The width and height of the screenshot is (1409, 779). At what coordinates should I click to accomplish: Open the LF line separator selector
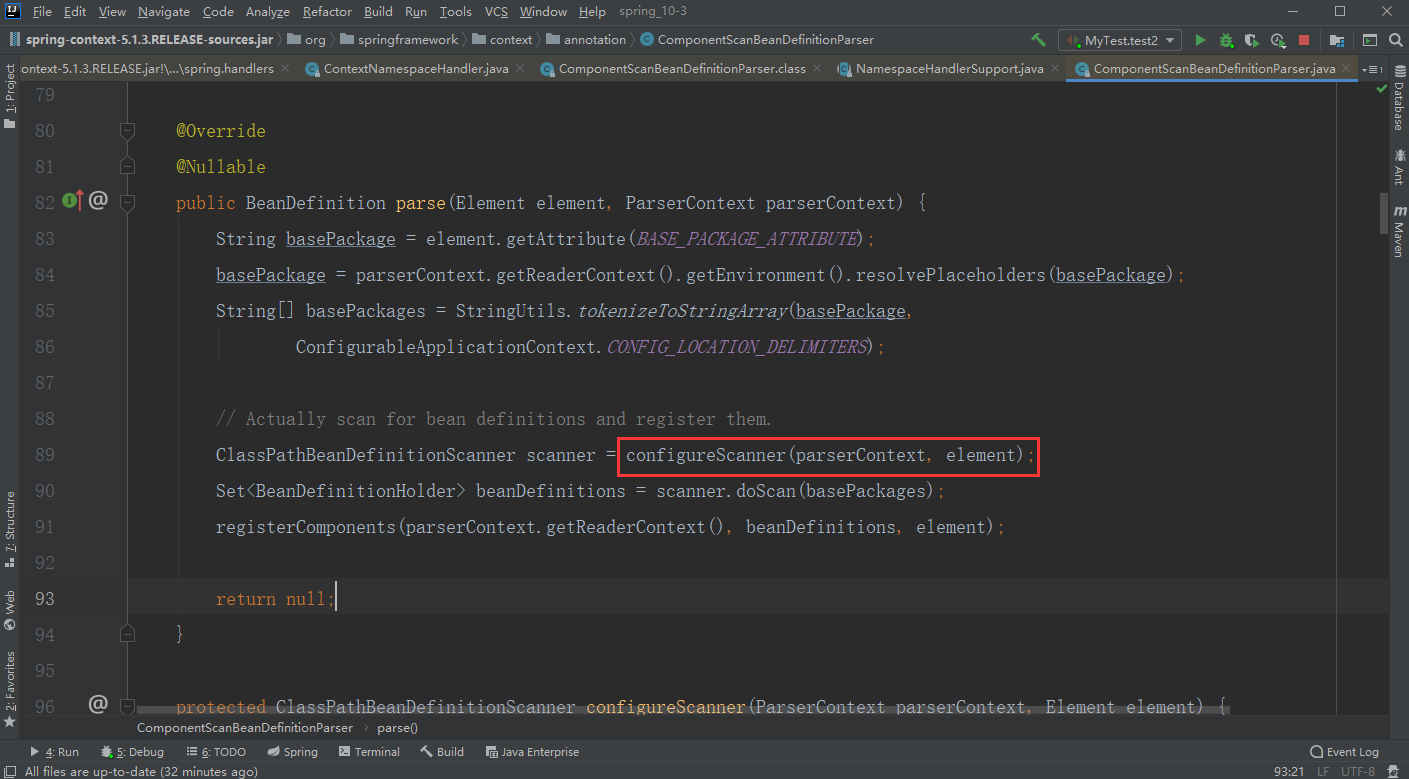(x=1323, y=771)
